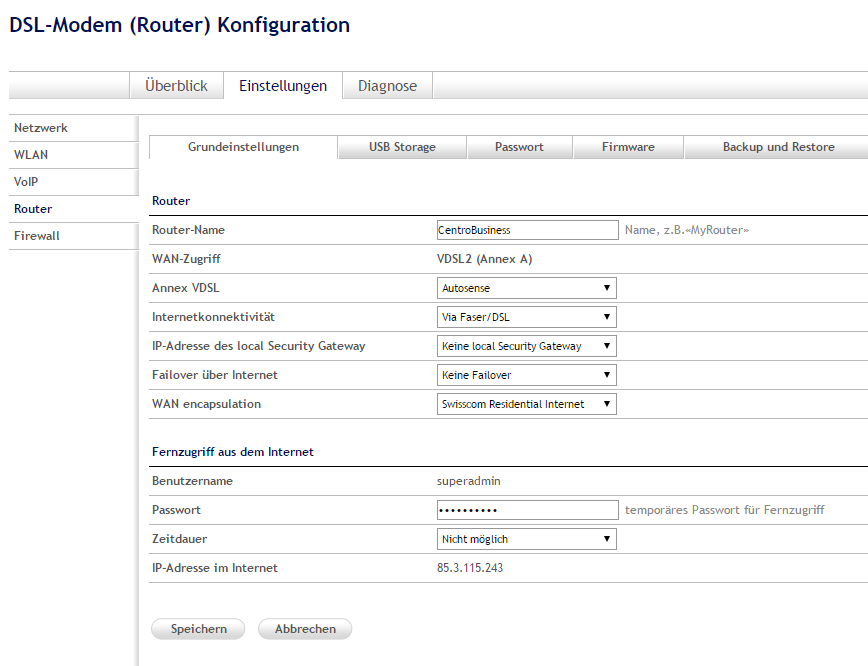Expand local Security Gateway dropdown
Viewport: 868px width, 666px height.
coord(527,346)
